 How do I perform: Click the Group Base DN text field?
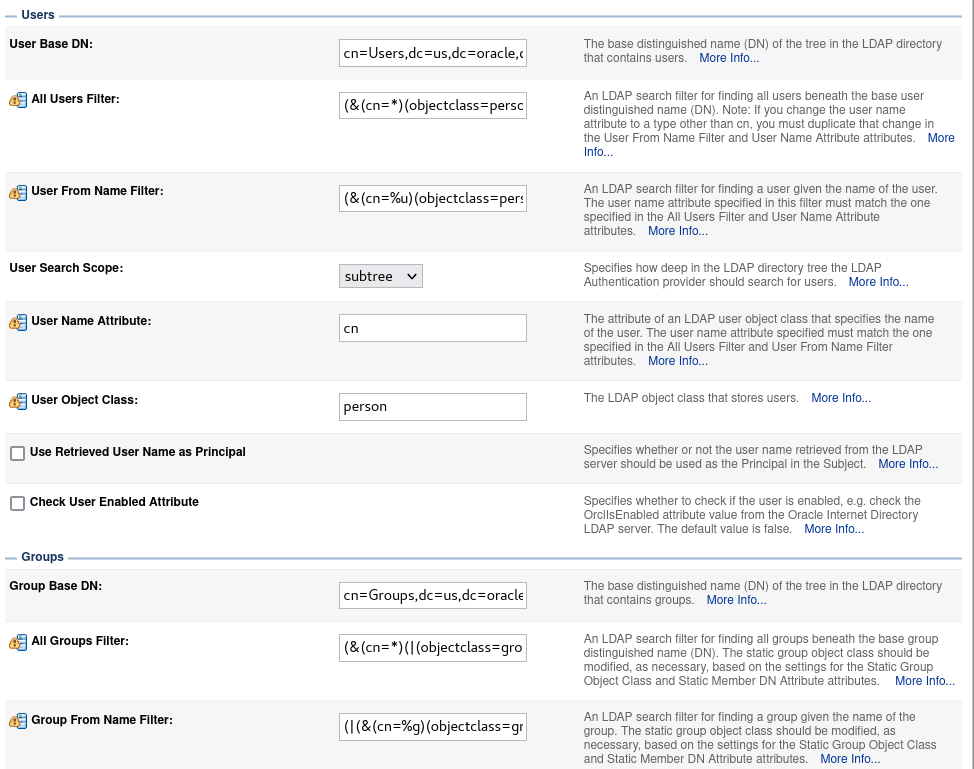(432, 596)
